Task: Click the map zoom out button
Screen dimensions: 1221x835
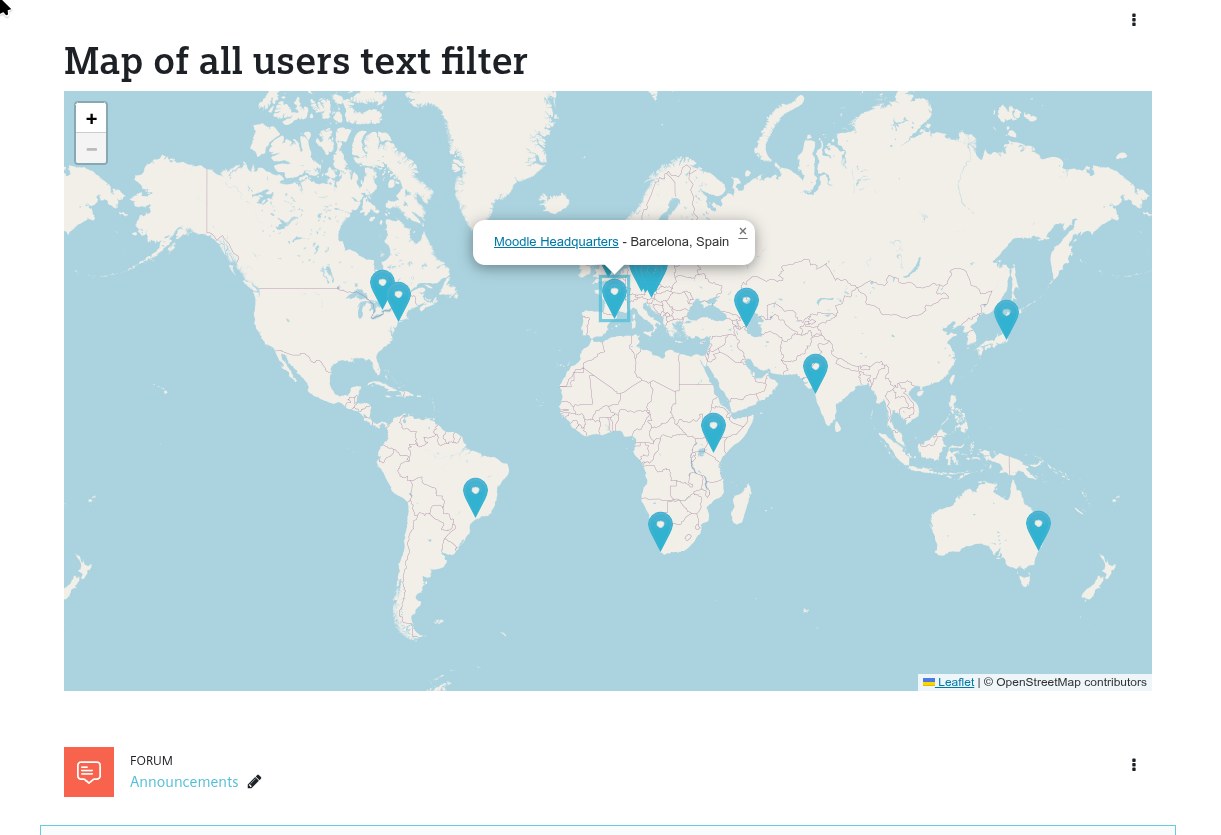Action: pyautogui.click(x=91, y=149)
